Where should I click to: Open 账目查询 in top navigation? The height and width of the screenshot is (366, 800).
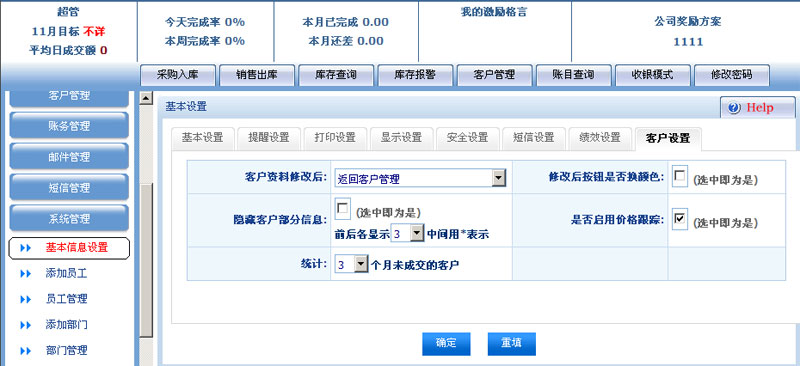pyautogui.click(x=573, y=75)
